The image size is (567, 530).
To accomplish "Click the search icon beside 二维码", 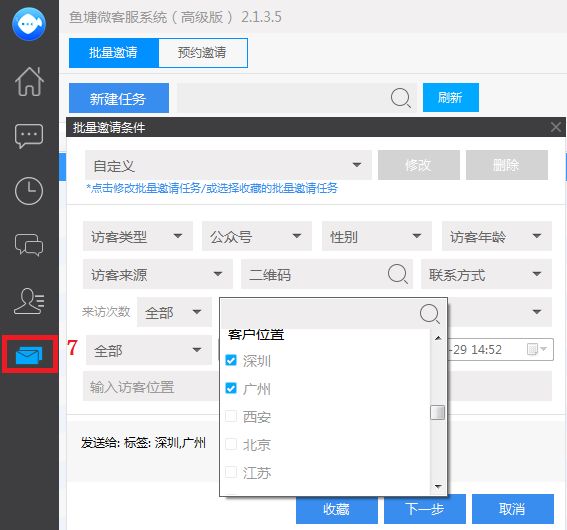I will (x=398, y=274).
